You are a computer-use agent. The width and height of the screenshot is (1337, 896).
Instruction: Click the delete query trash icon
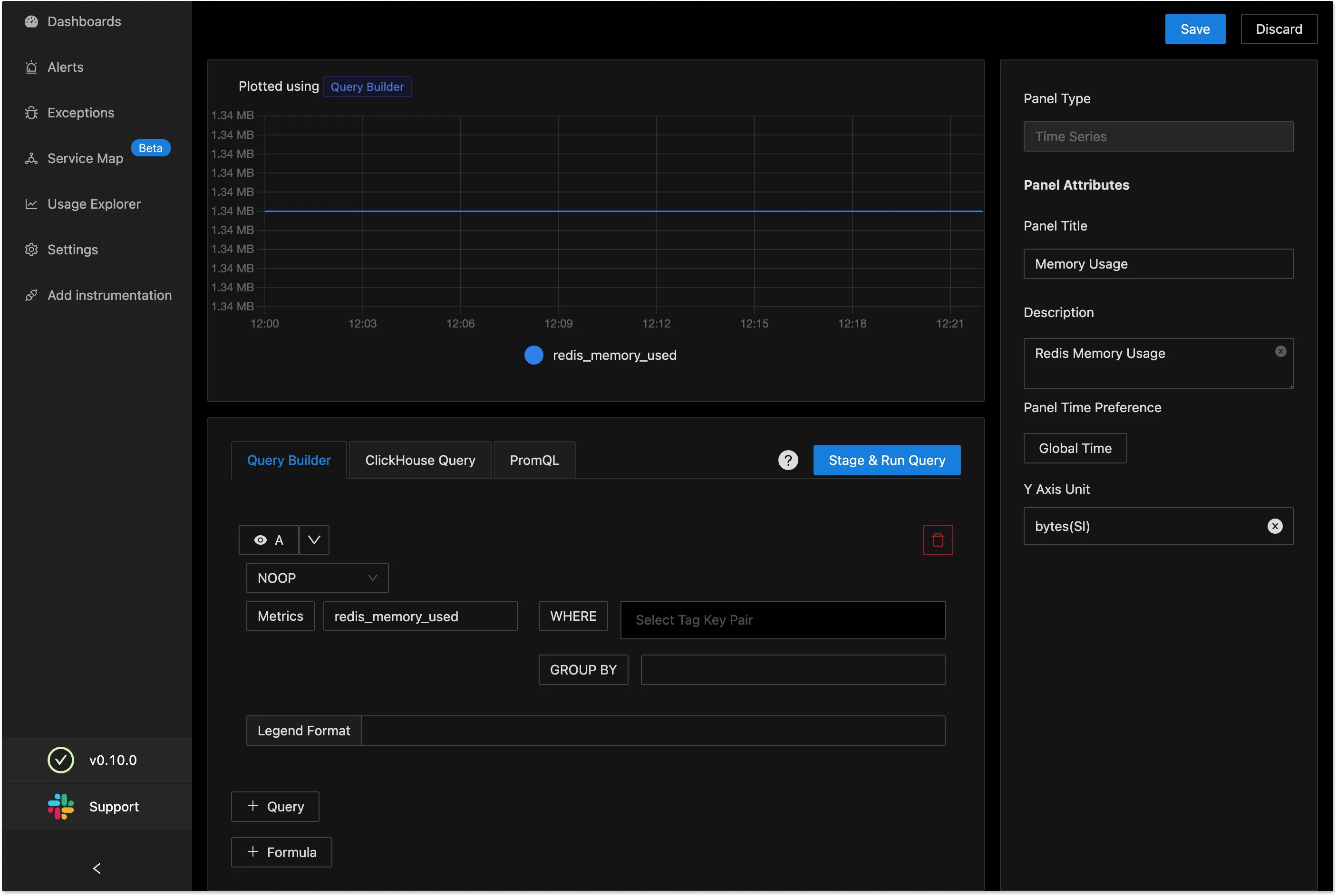(936, 539)
